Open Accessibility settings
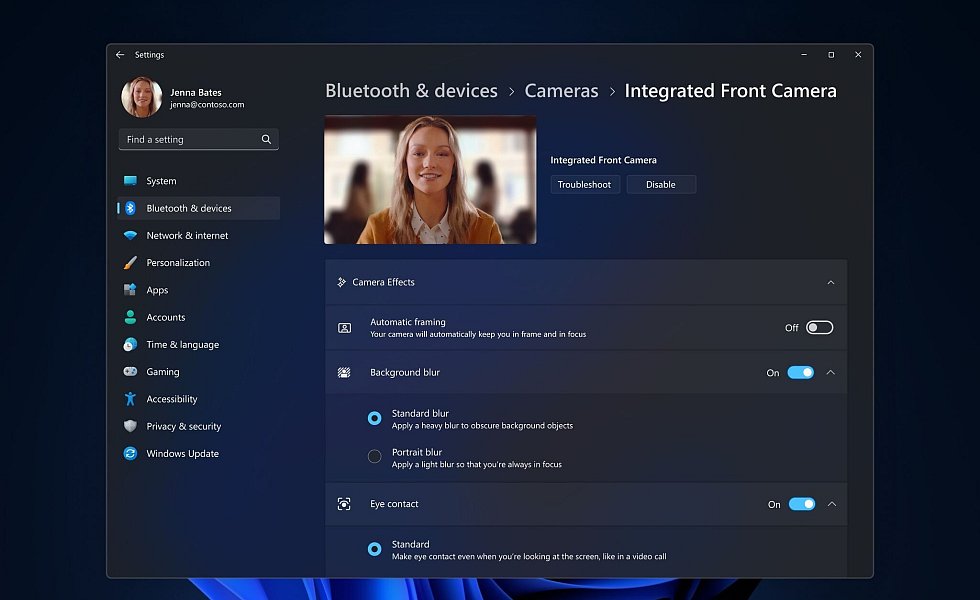 tap(199, 399)
